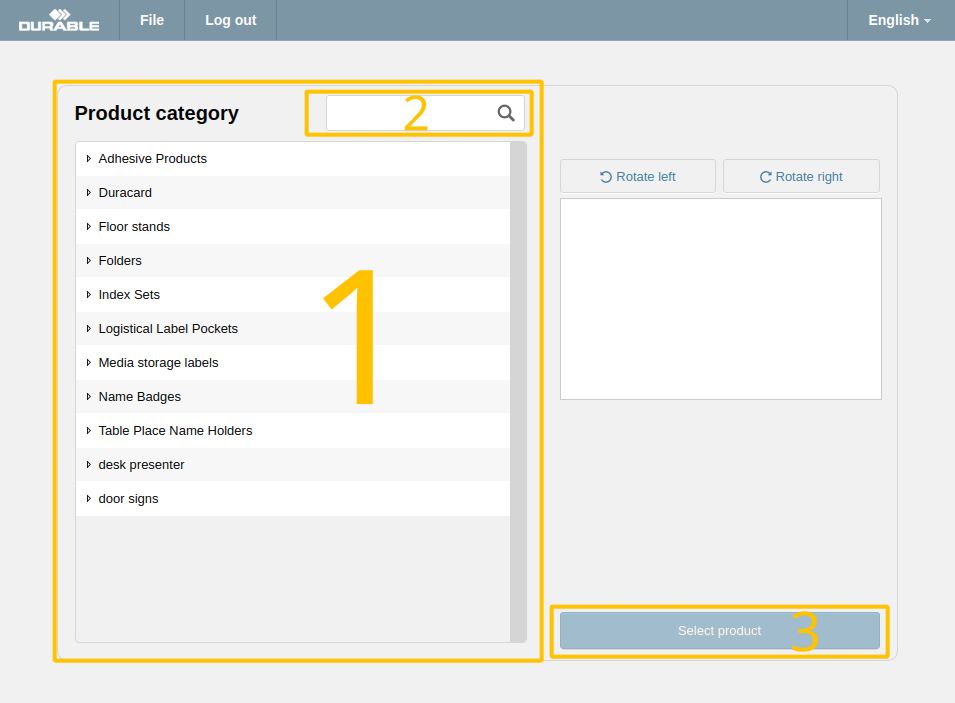Expand the Name Badges category arrow
Viewport: 955px width, 703px height.
click(x=89, y=397)
